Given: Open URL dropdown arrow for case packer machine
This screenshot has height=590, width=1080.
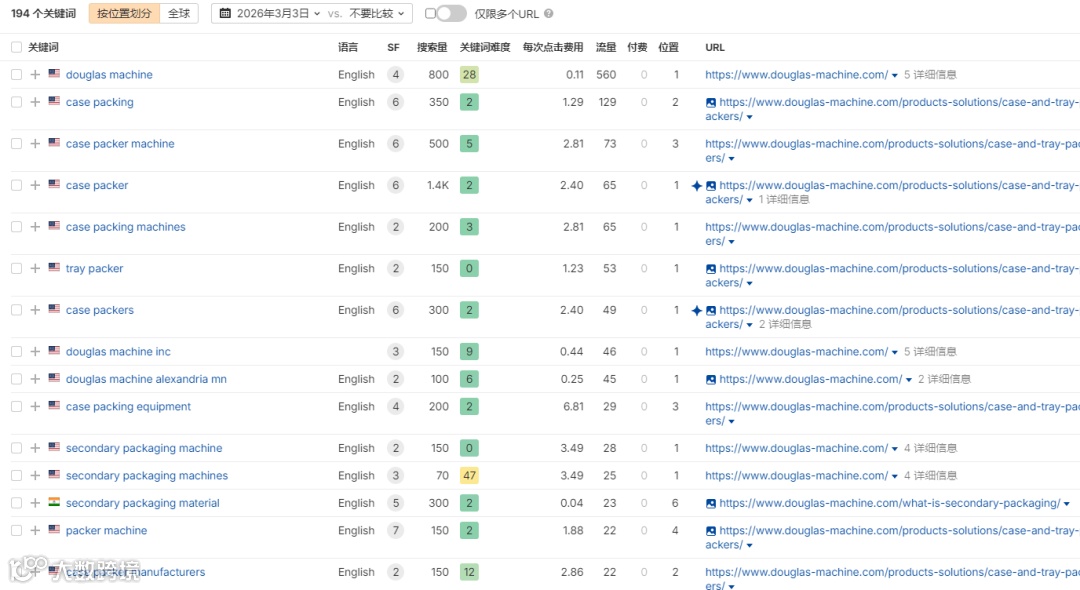Looking at the screenshot, I should coord(731,158).
